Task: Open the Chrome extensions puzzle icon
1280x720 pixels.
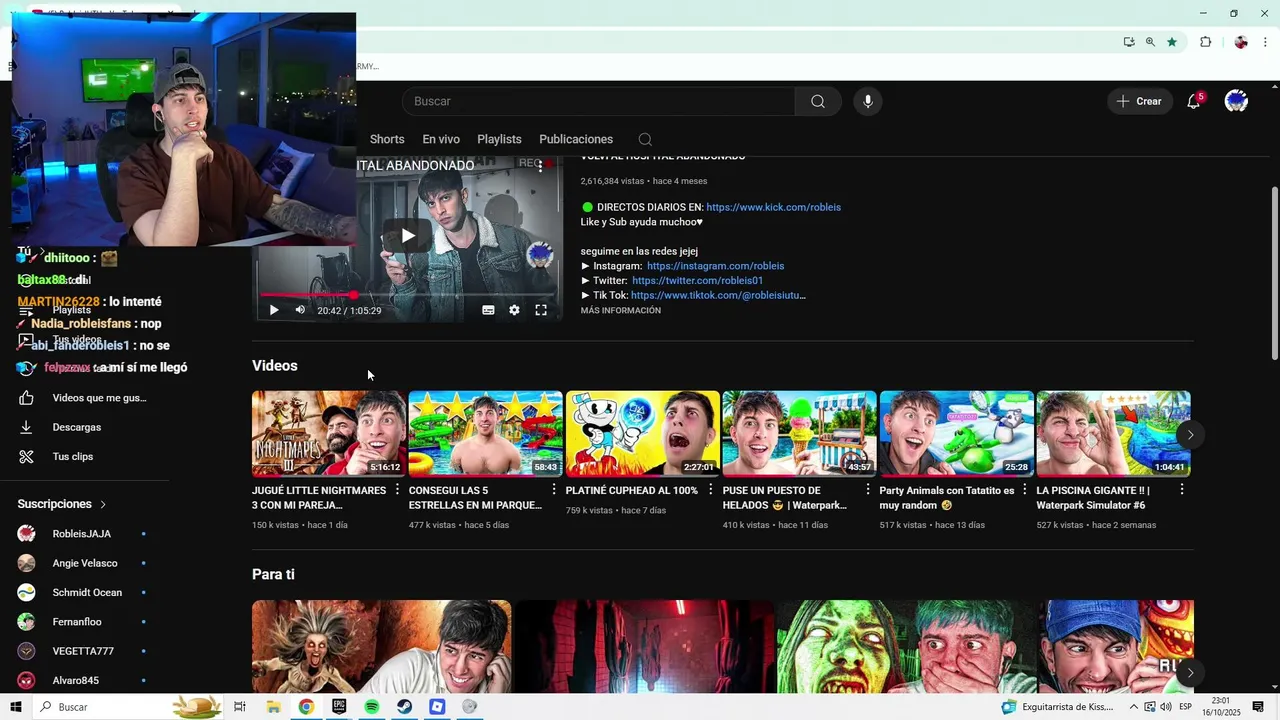Action: (1205, 42)
